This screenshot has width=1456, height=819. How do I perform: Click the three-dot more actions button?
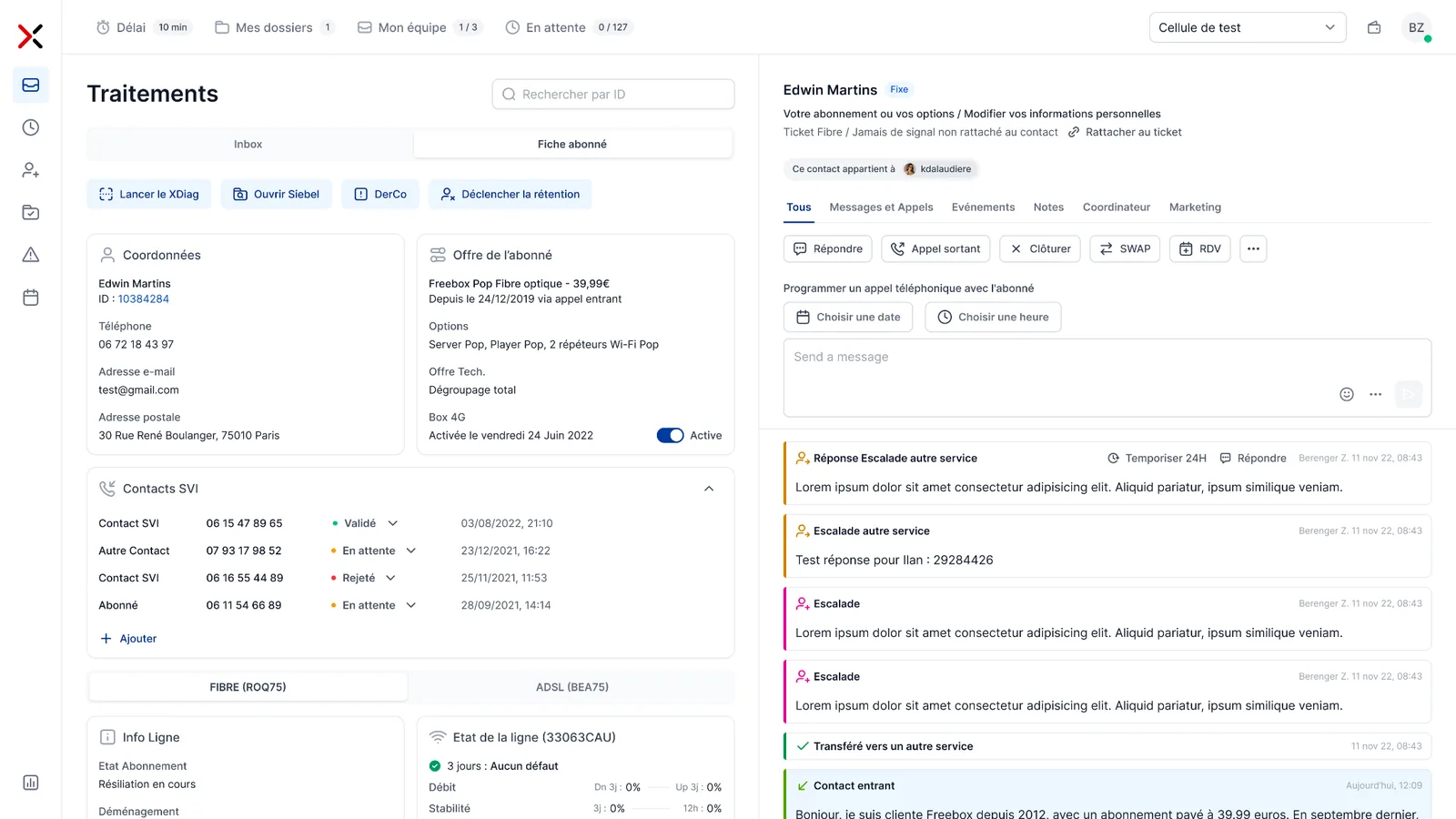point(1253,248)
